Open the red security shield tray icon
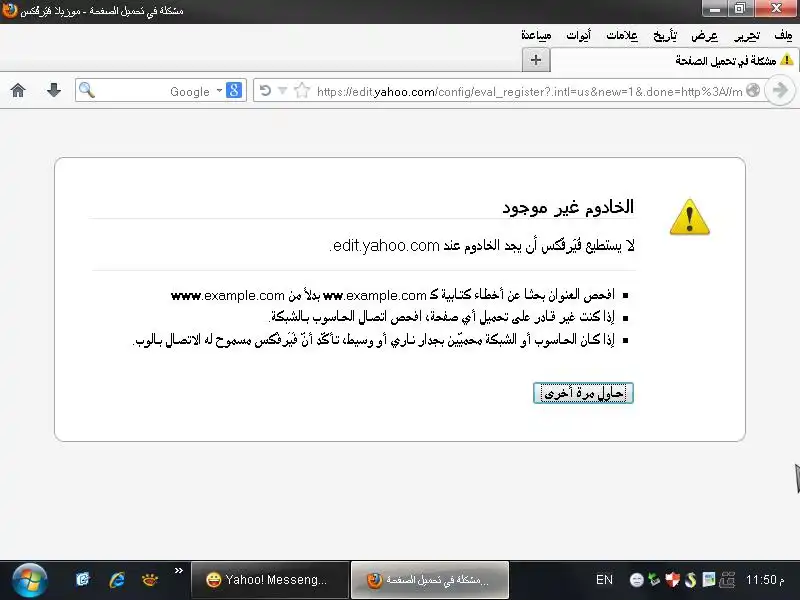Image resolution: width=800 pixels, height=600 pixels. click(x=672, y=580)
